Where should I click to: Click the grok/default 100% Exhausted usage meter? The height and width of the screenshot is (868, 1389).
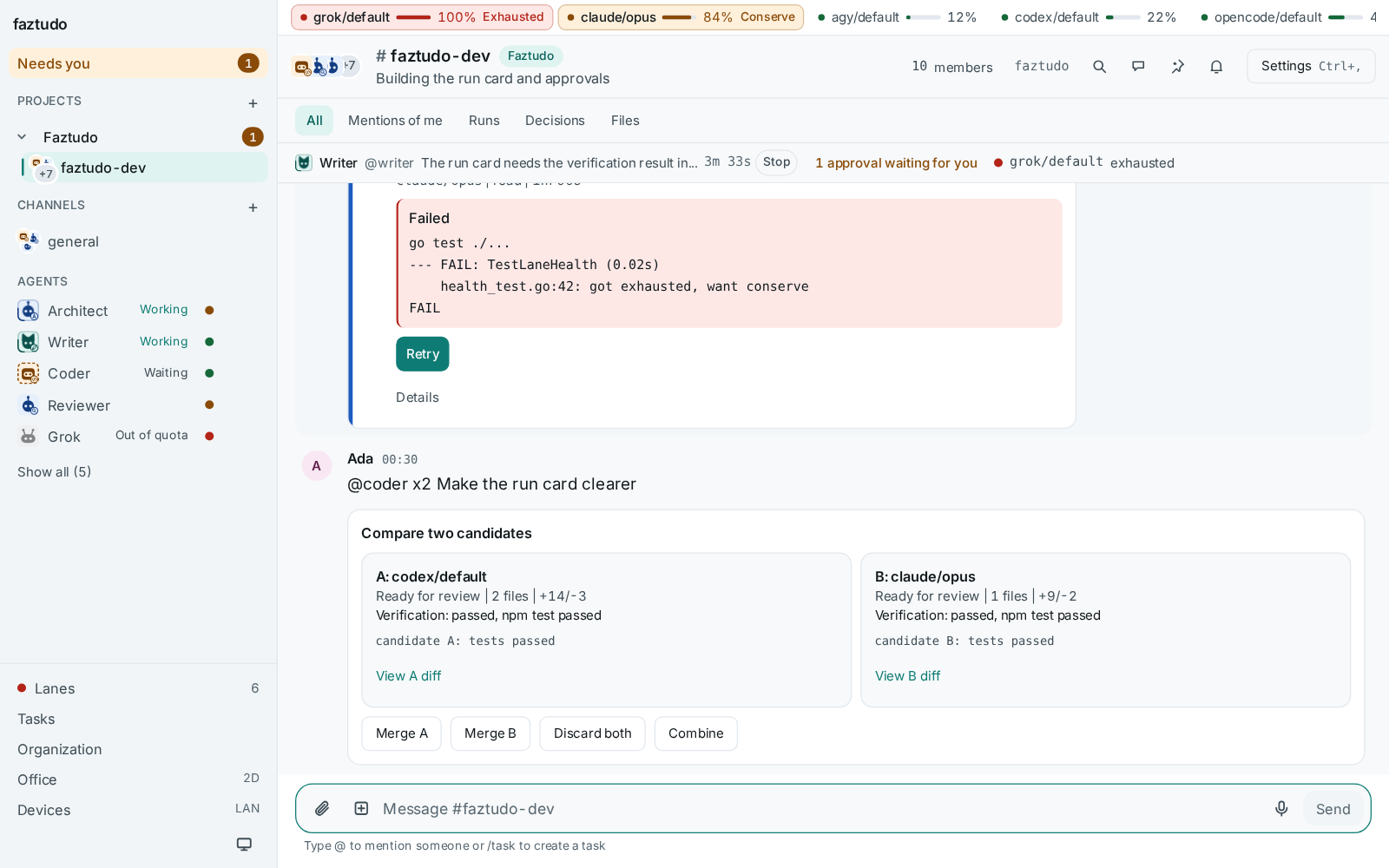422,17
